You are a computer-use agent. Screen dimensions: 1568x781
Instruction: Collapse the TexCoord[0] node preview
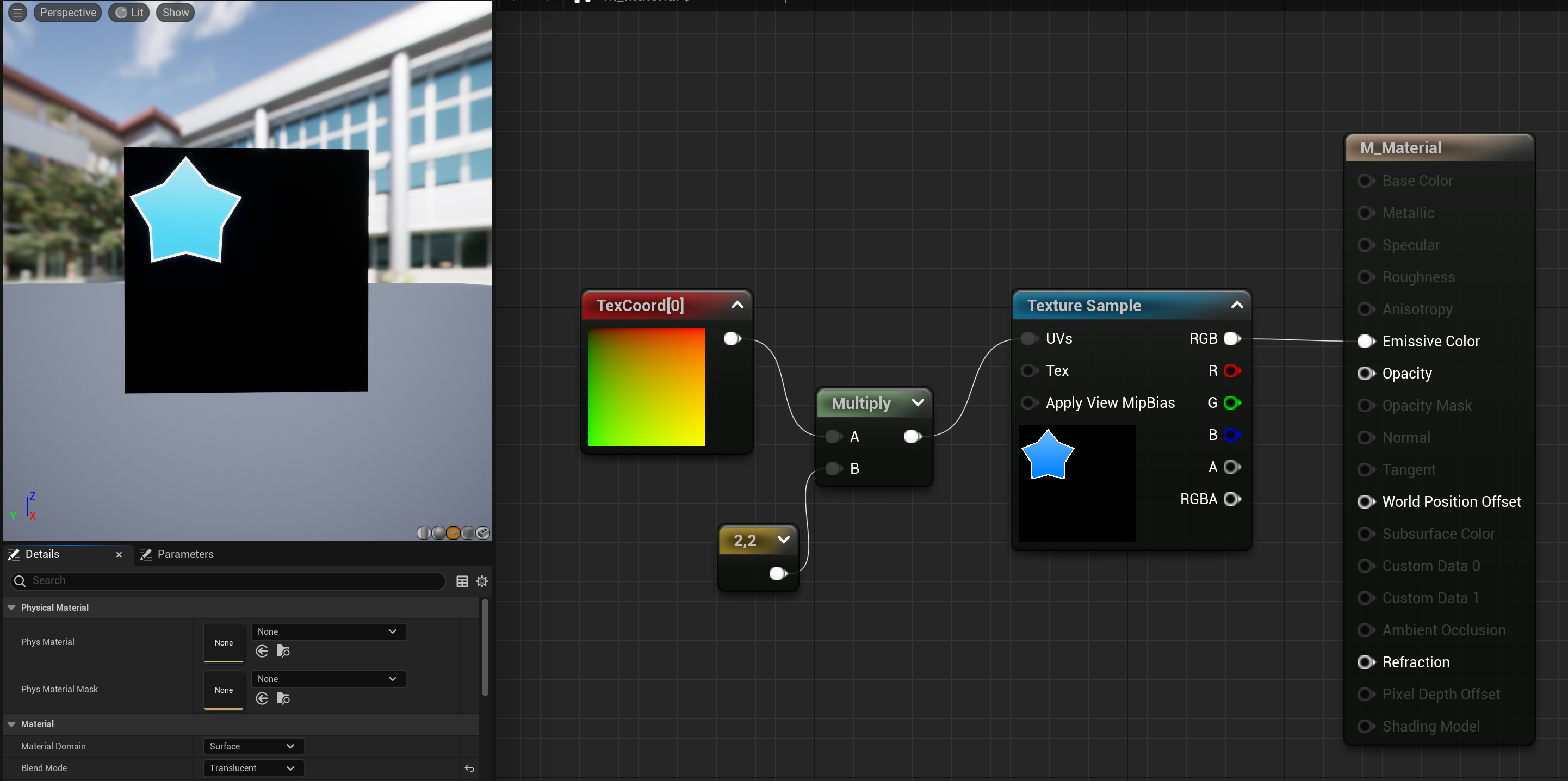coord(737,305)
